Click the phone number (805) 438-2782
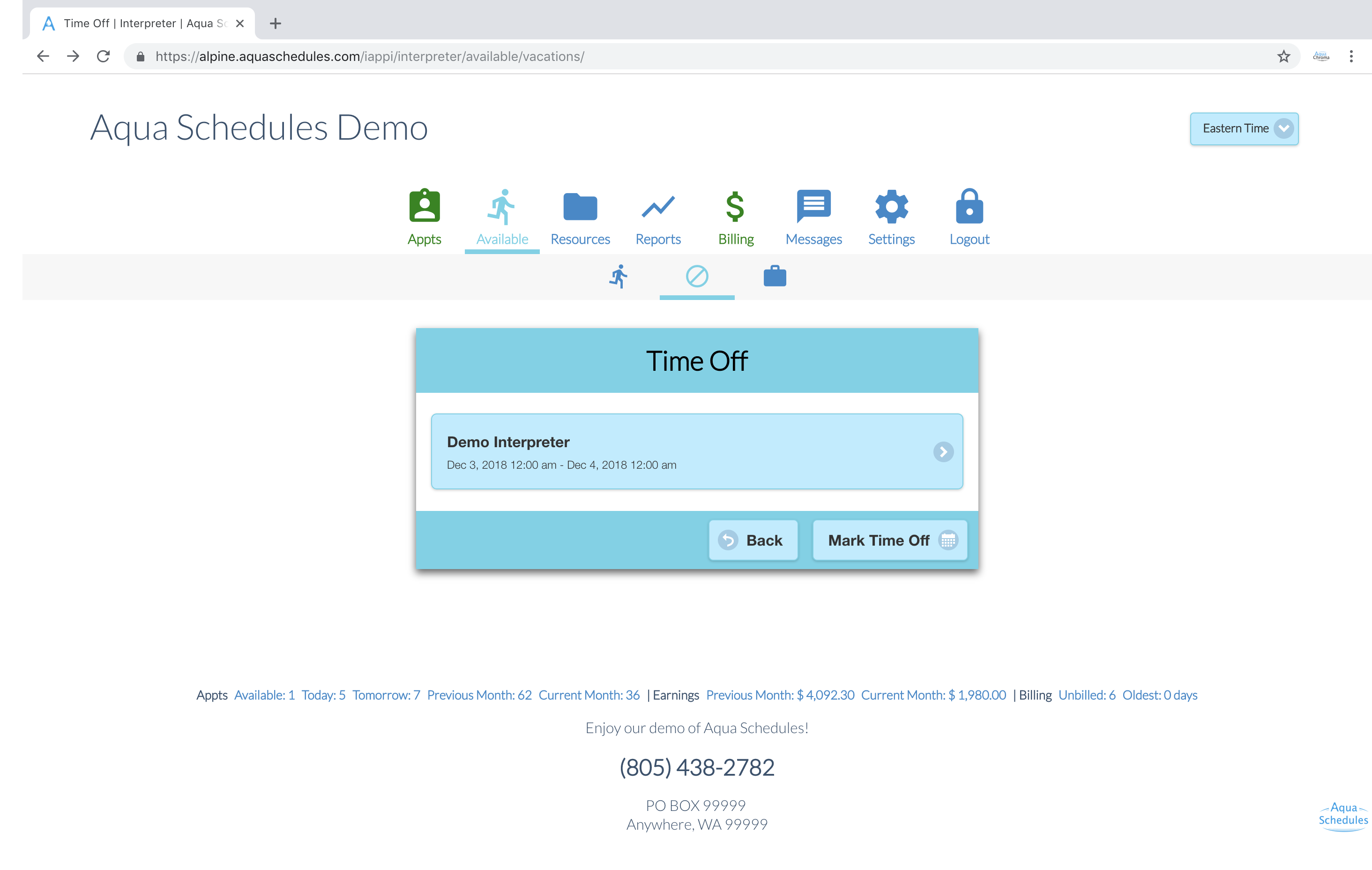 click(x=697, y=767)
